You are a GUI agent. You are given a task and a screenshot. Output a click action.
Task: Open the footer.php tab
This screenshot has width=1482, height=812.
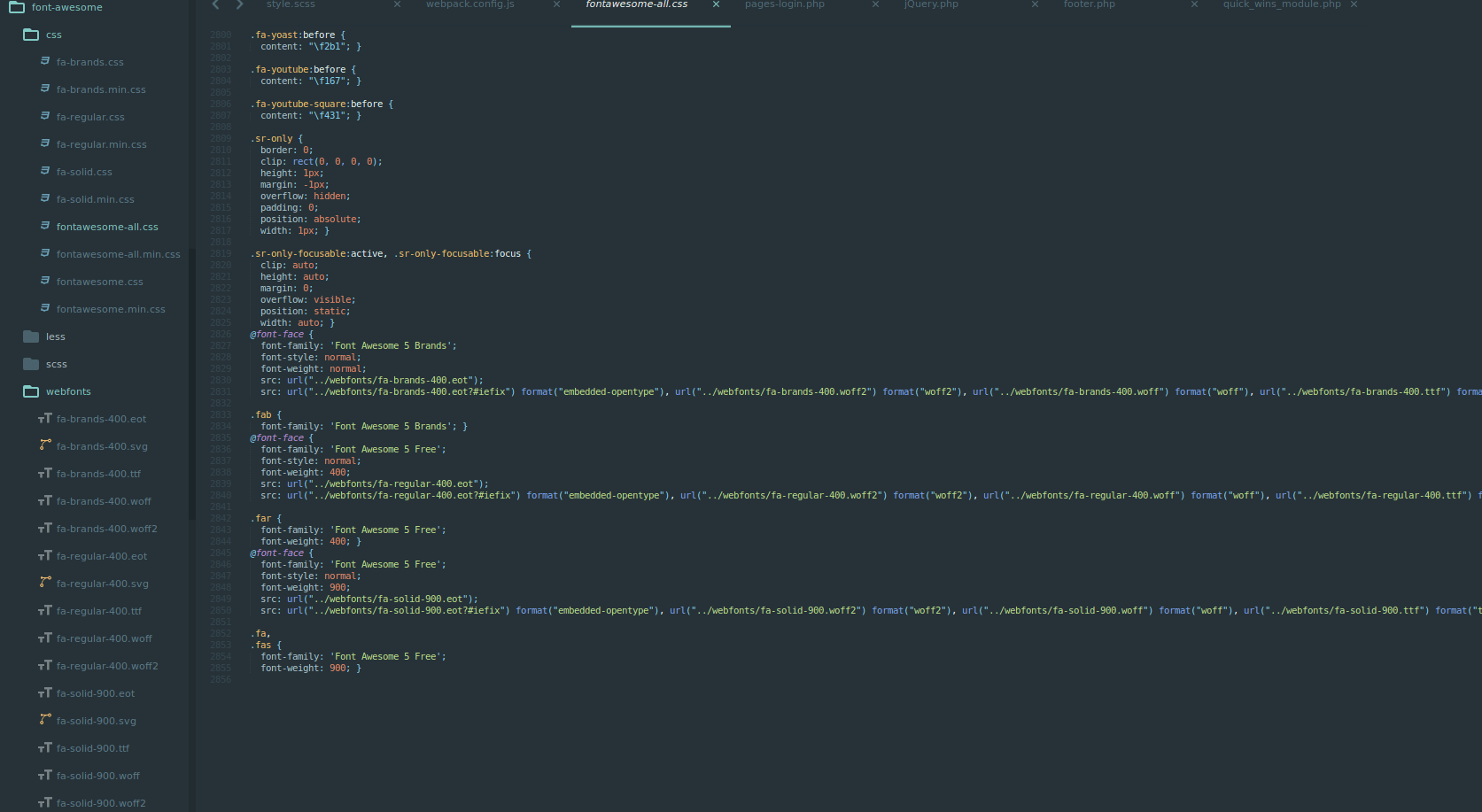coord(1089,4)
